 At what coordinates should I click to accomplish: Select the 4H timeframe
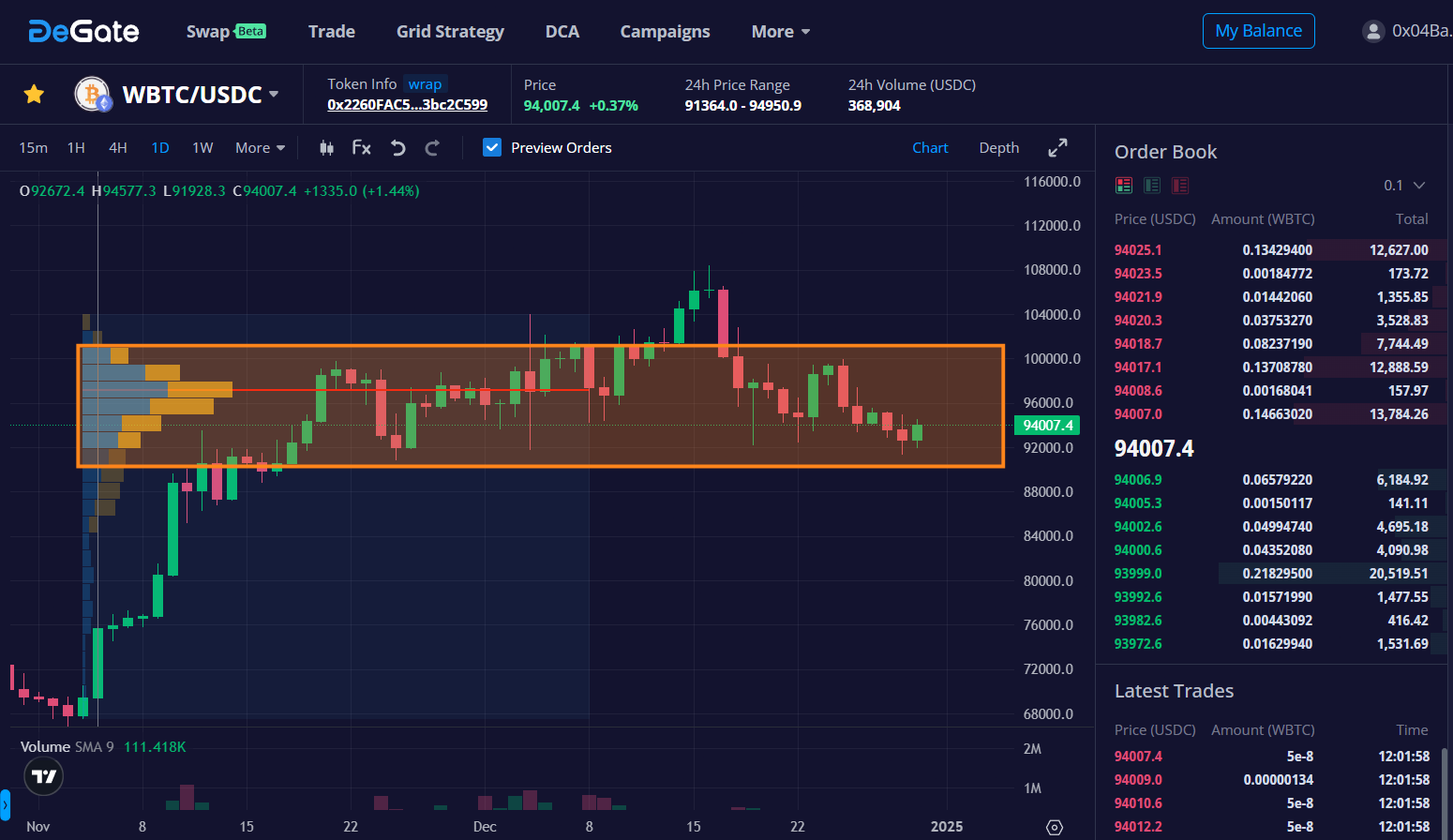118,148
